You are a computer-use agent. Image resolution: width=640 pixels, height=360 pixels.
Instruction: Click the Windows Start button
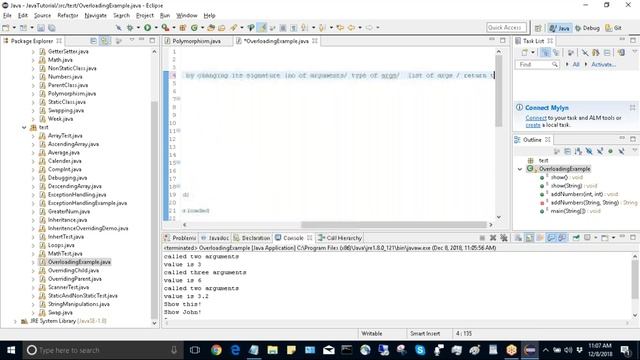[x=11, y=350]
